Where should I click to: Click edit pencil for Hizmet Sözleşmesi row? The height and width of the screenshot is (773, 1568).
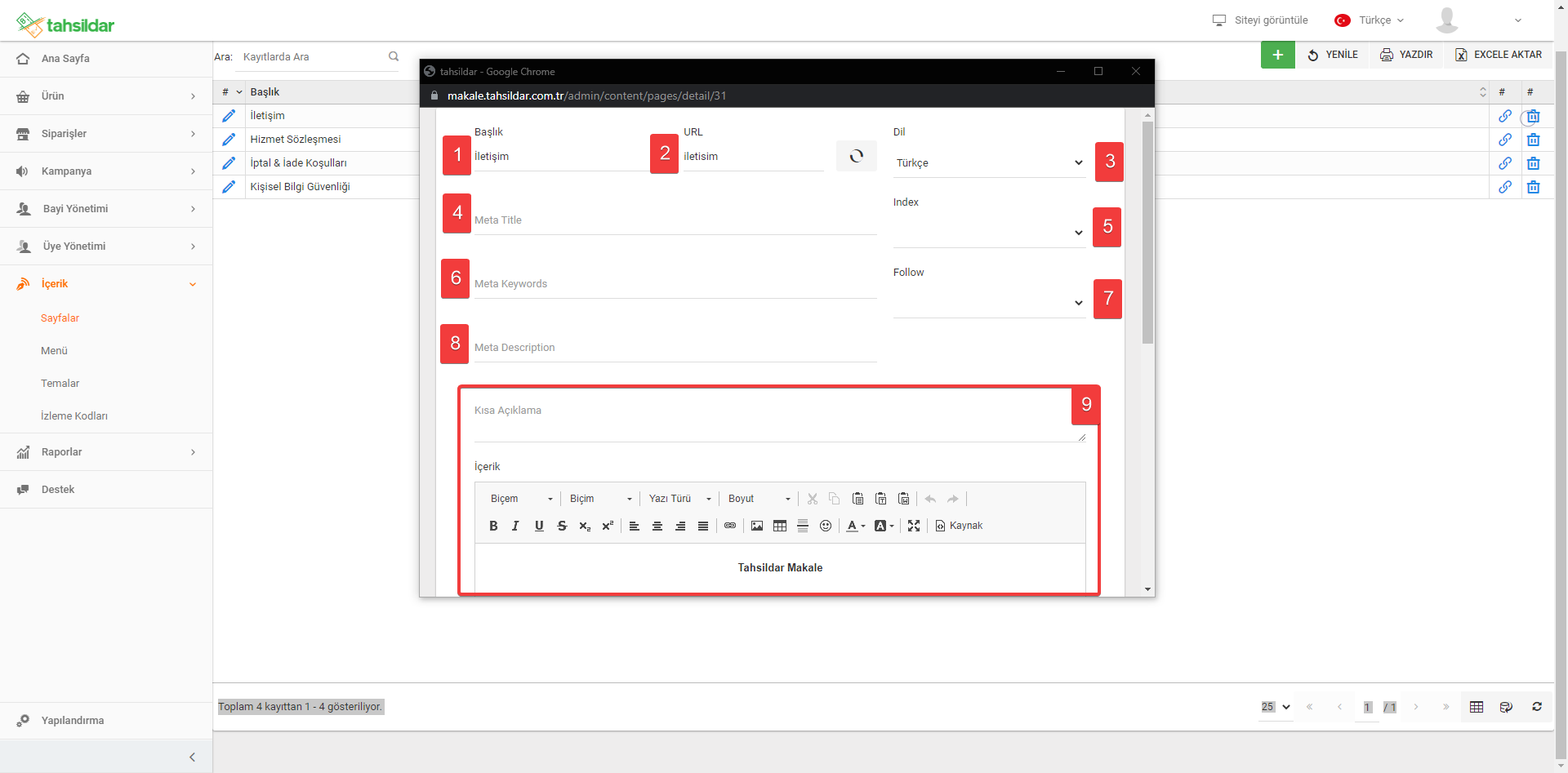point(229,140)
